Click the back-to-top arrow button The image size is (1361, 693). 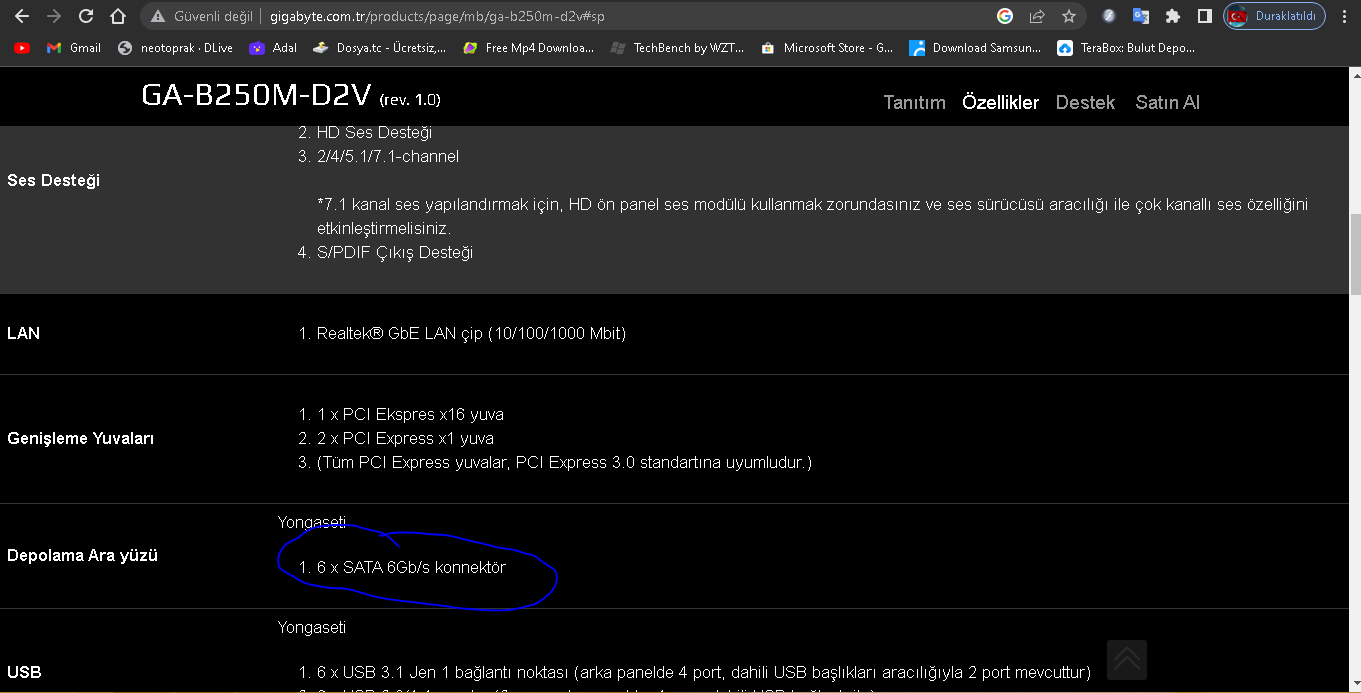coord(1127,660)
